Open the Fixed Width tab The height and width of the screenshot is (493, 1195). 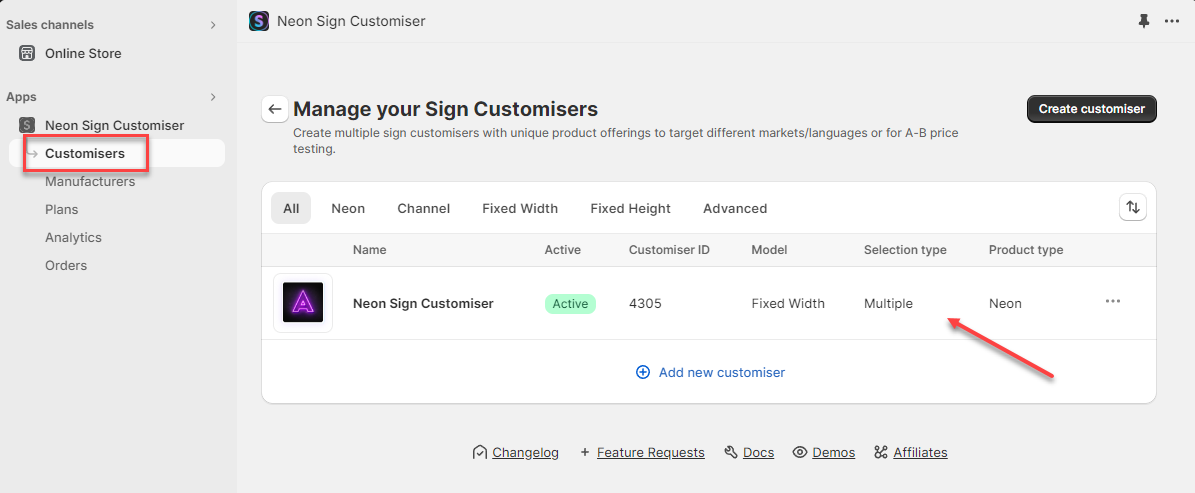coord(520,208)
